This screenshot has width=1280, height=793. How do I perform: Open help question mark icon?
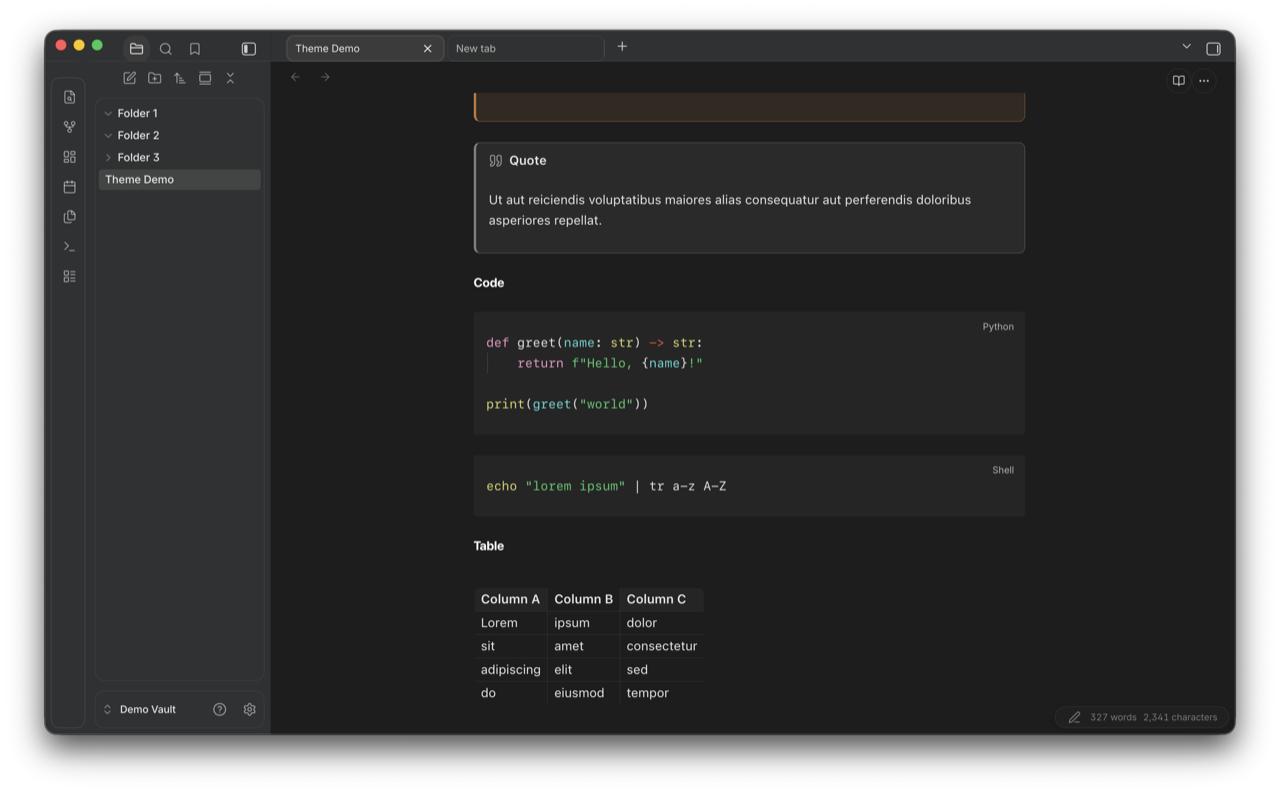220,709
